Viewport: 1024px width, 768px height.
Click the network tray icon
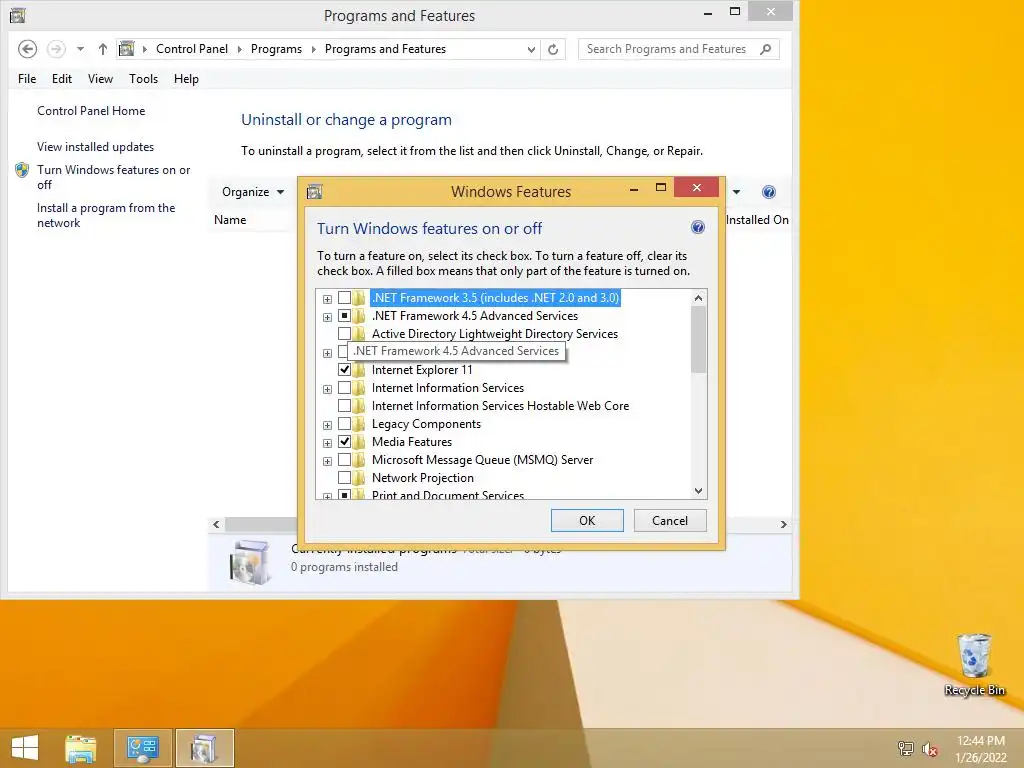(x=906, y=748)
